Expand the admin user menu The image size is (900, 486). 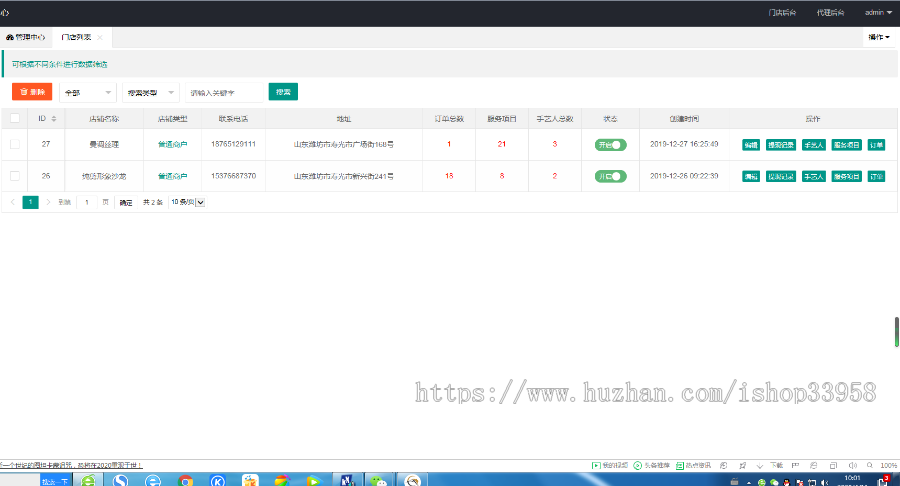878,12
